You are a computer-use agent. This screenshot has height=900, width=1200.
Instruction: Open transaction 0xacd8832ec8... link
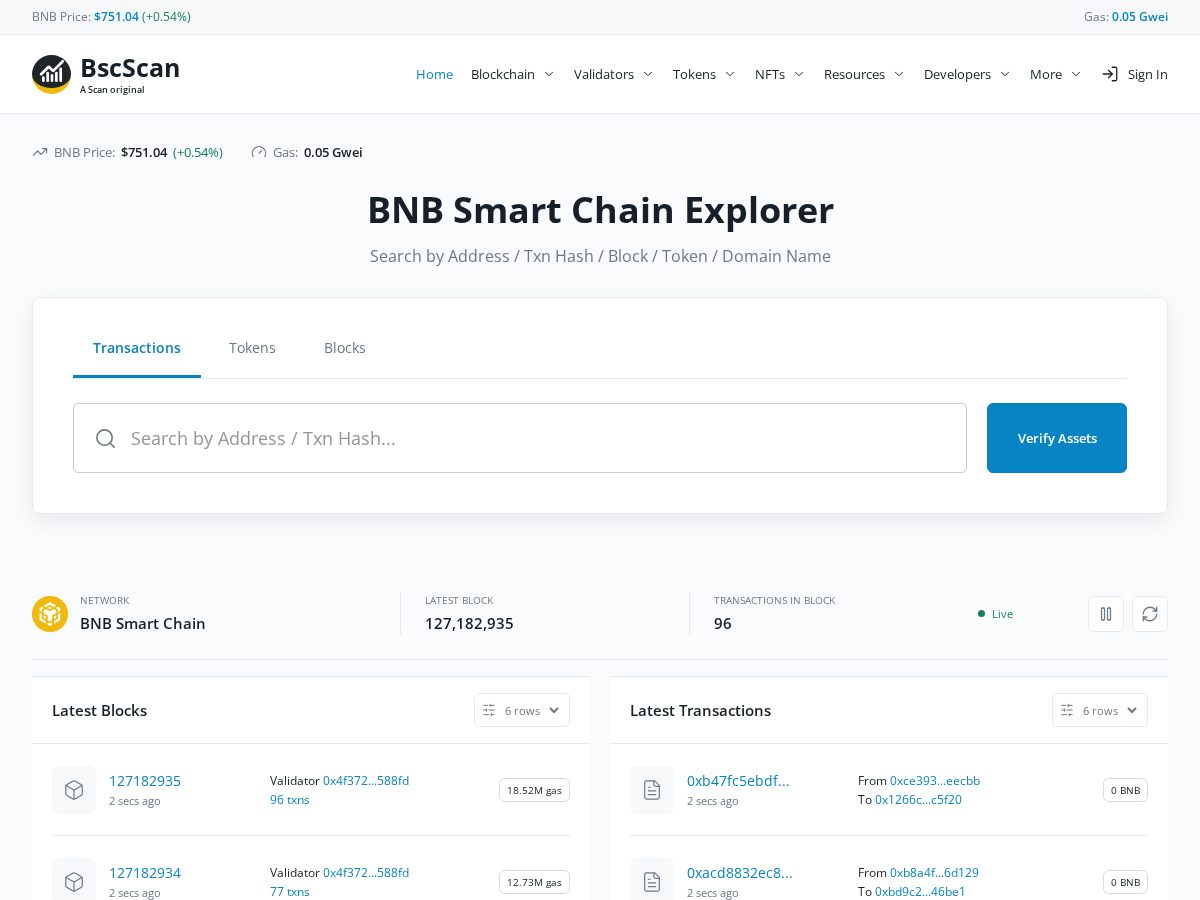(x=740, y=873)
